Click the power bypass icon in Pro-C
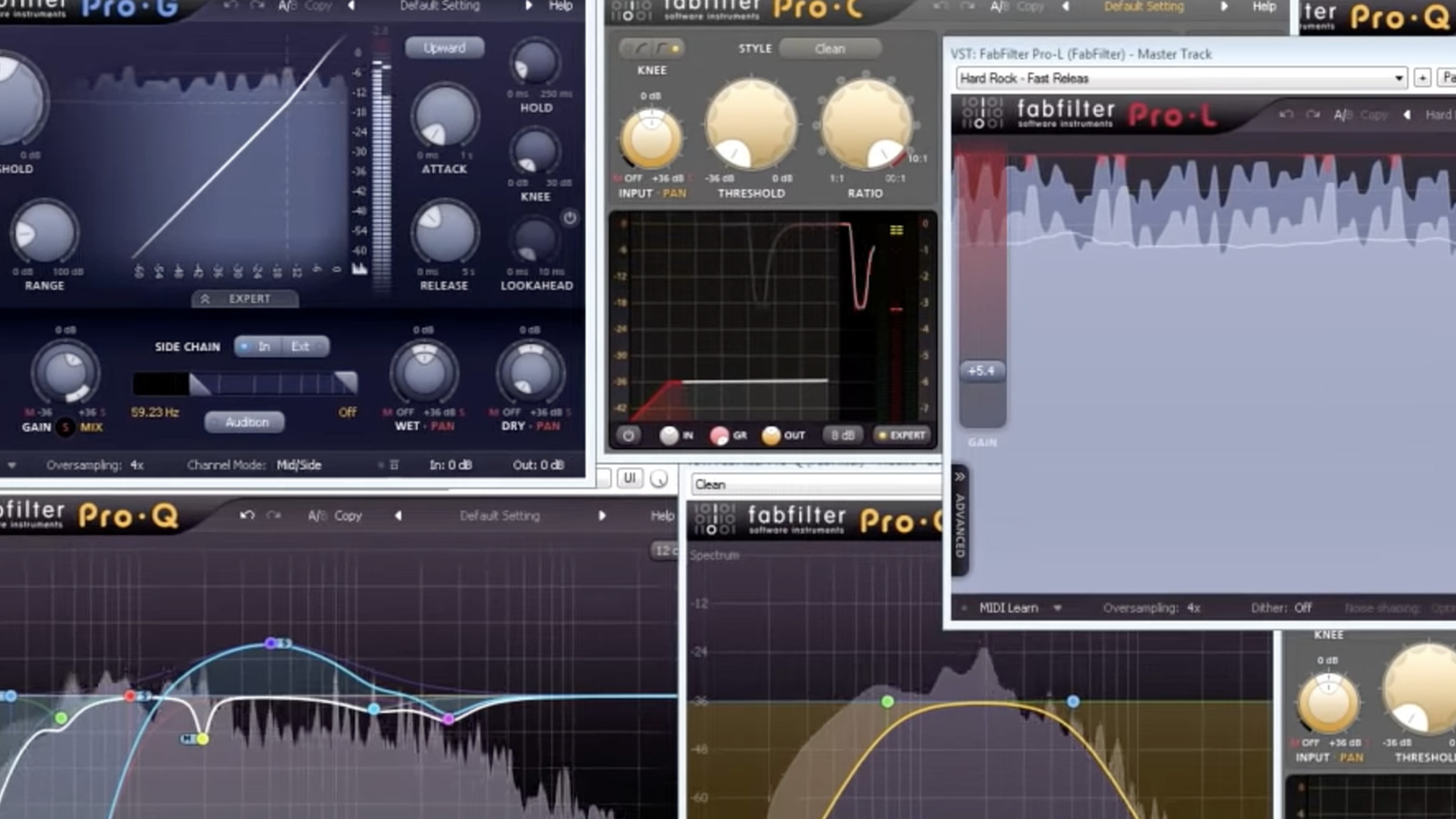Image resolution: width=1456 pixels, height=819 pixels. pos(628,435)
